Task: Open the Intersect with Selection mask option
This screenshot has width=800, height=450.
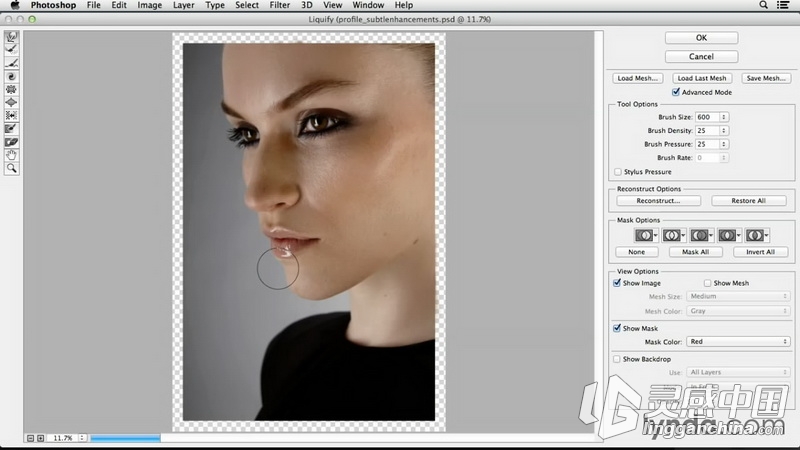Action: [x=729, y=235]
